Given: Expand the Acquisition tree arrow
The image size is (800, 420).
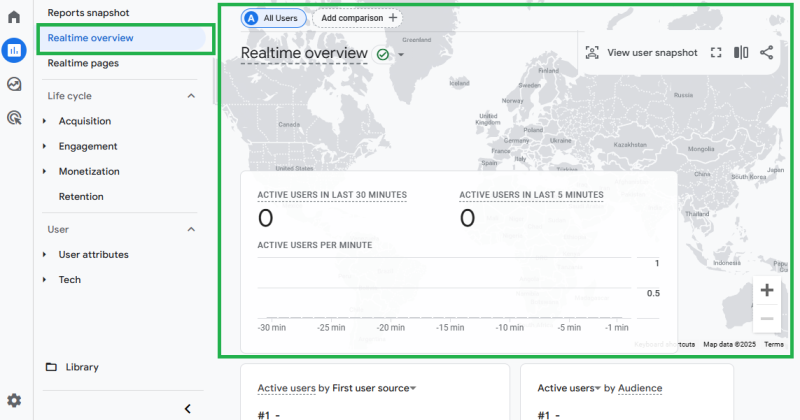Looking at the screenshot, I should point(45,121).
